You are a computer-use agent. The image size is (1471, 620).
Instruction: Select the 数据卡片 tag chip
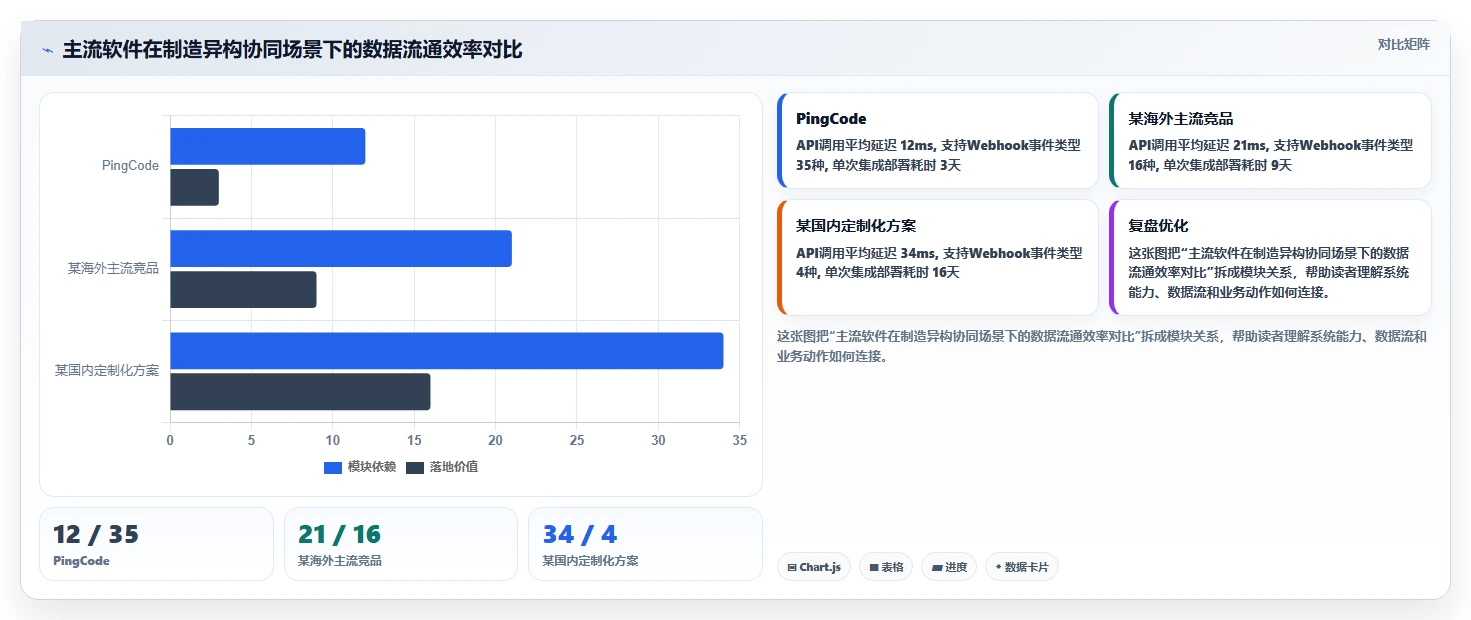point(1022,567)
